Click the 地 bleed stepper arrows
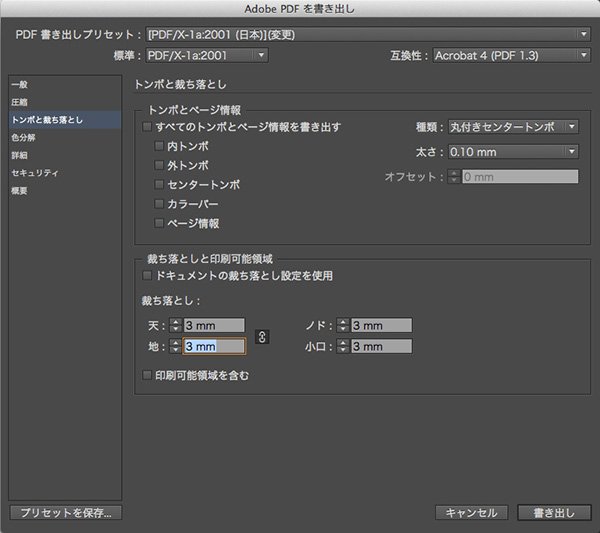The height and width of the screenshot is (533, 600). tap(176, 347)
